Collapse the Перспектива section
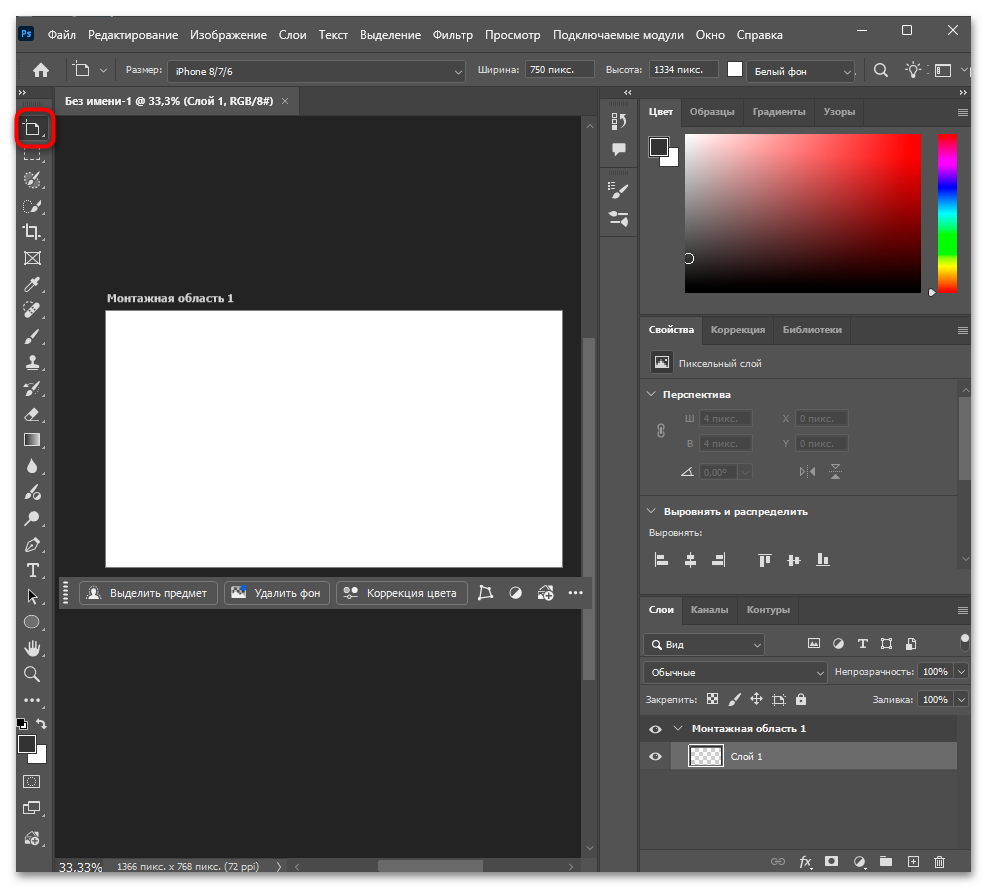987x888 pixels. coord(652,394)
